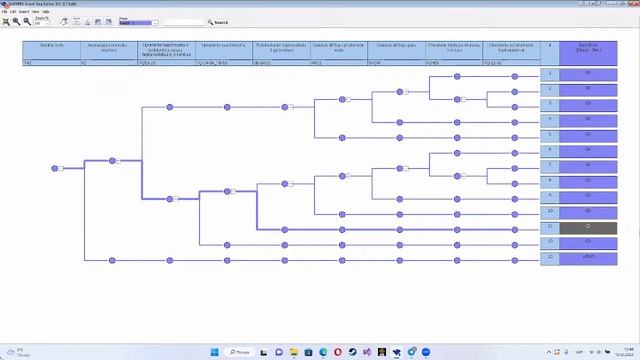Select last node on highlighted sequence 11 branch
Image resolution: width=640 pixels, height=360 pixels.
point(515,230)
